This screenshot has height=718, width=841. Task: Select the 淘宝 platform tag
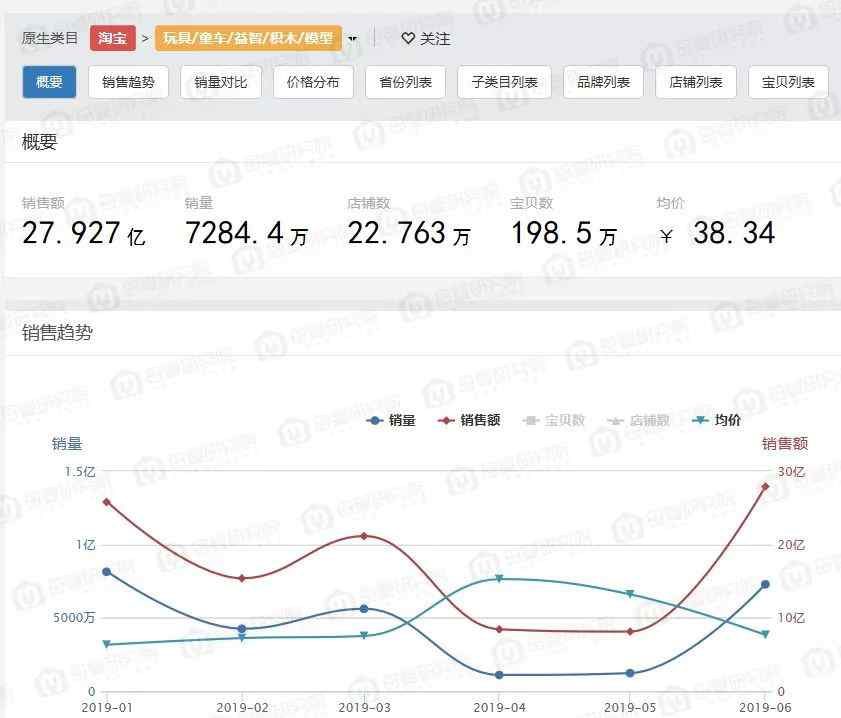tap(113, 38)
